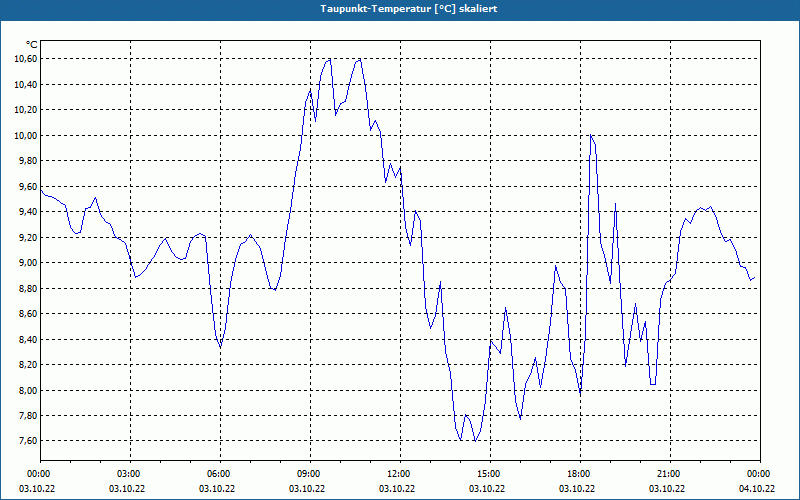This screenshot has height=500, width=800.
Task: Click the '09:00' time label on the x-axis
Action: coord(310,474)
